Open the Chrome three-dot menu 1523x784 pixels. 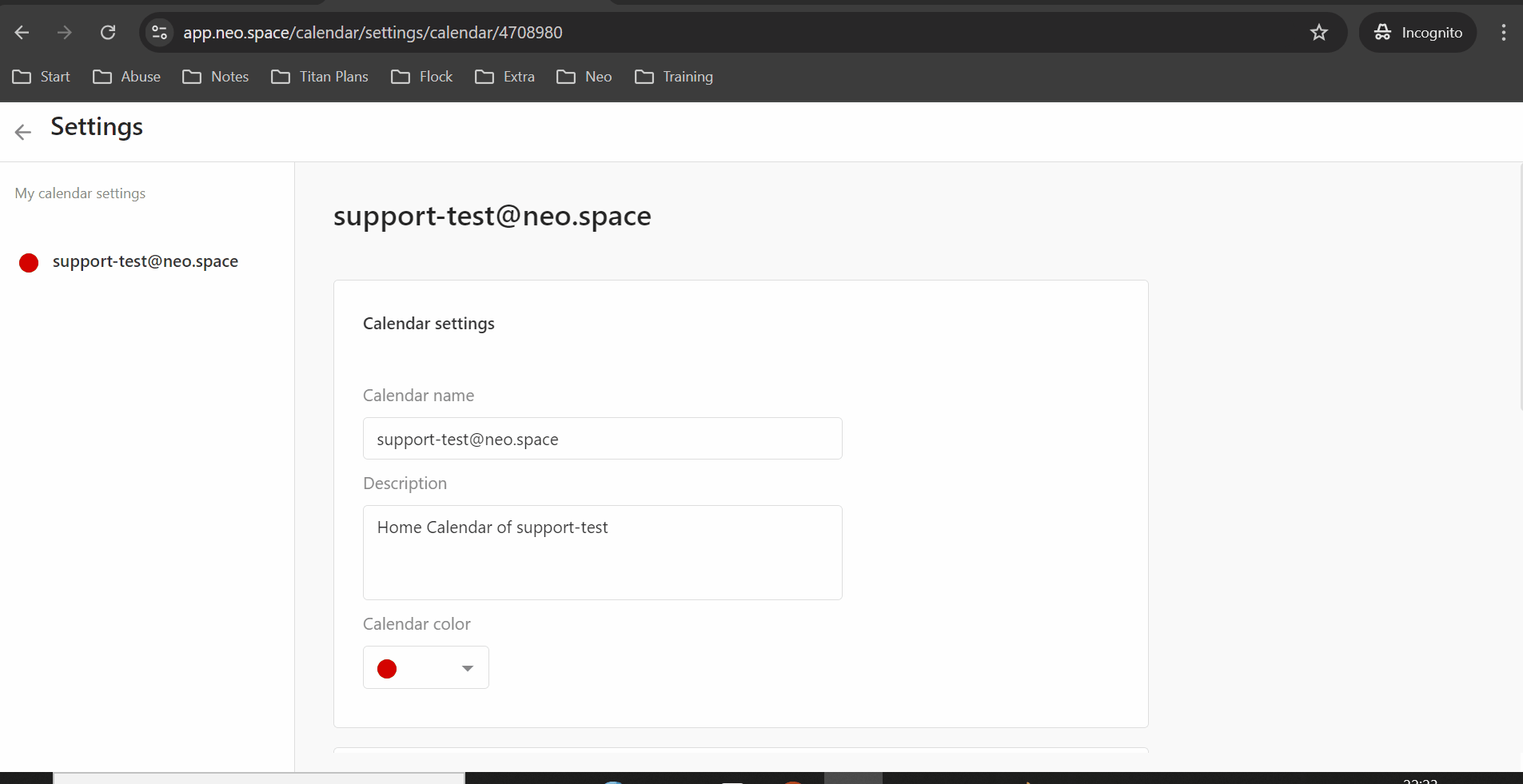(x=1503, y=33)
